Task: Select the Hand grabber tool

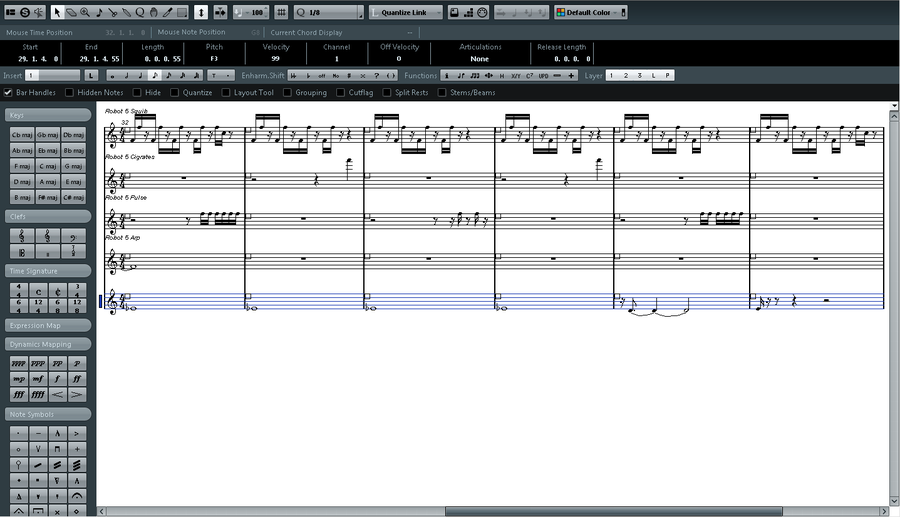Action: [153, 12]
